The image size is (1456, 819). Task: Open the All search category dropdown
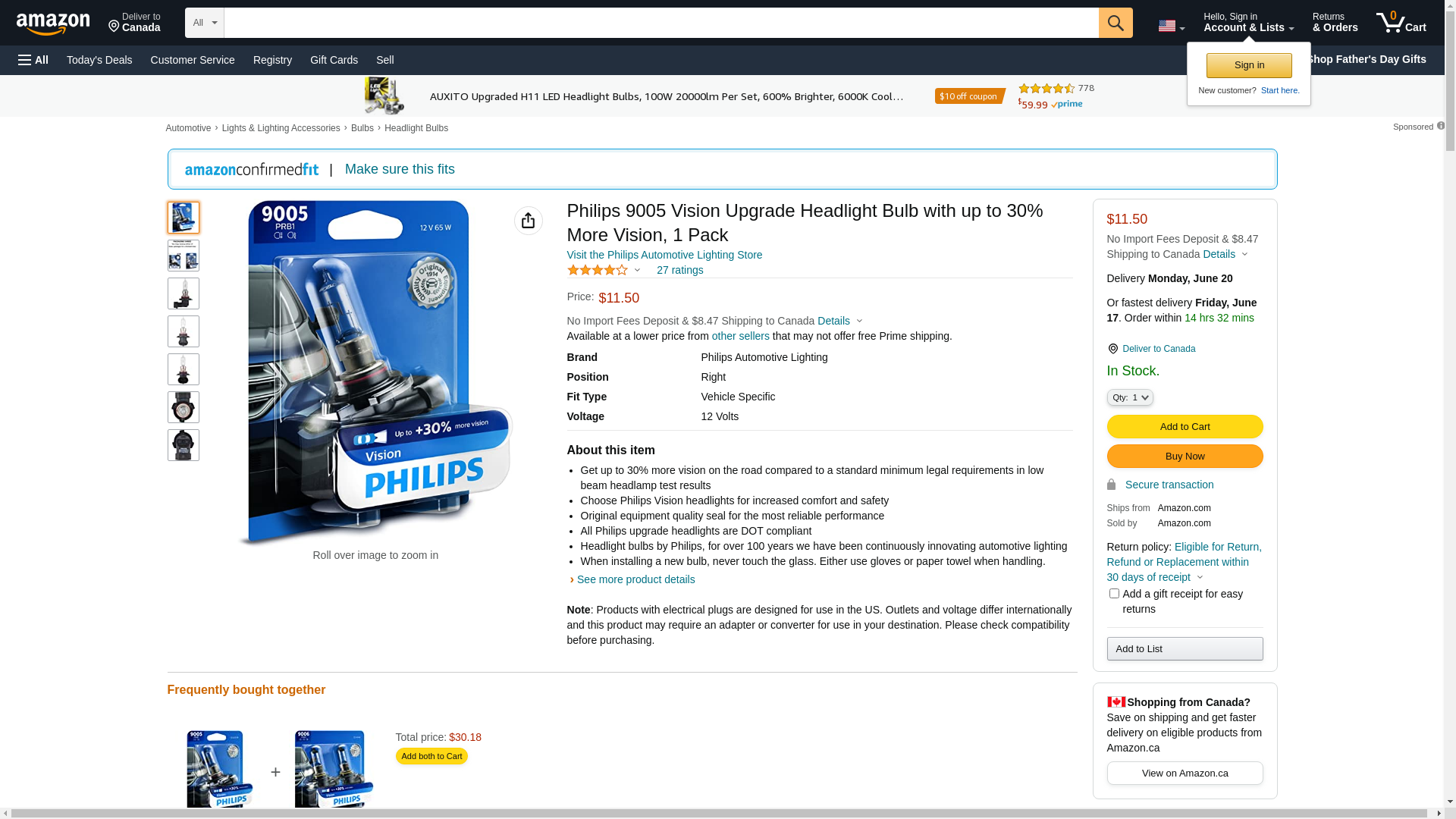tap(205, 23)
